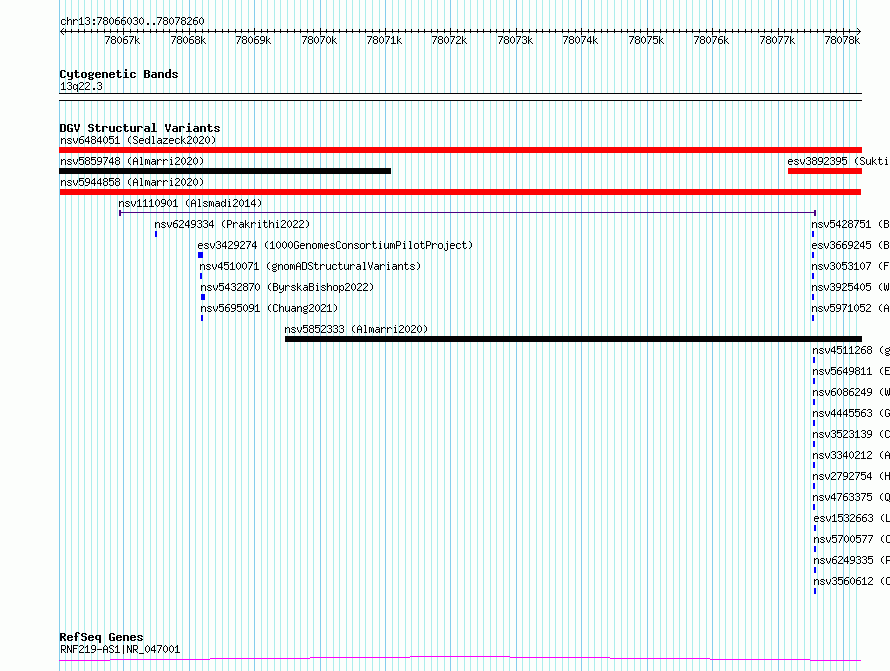Open the nsv5852333 (Almarri2020) label

point(356,329)
